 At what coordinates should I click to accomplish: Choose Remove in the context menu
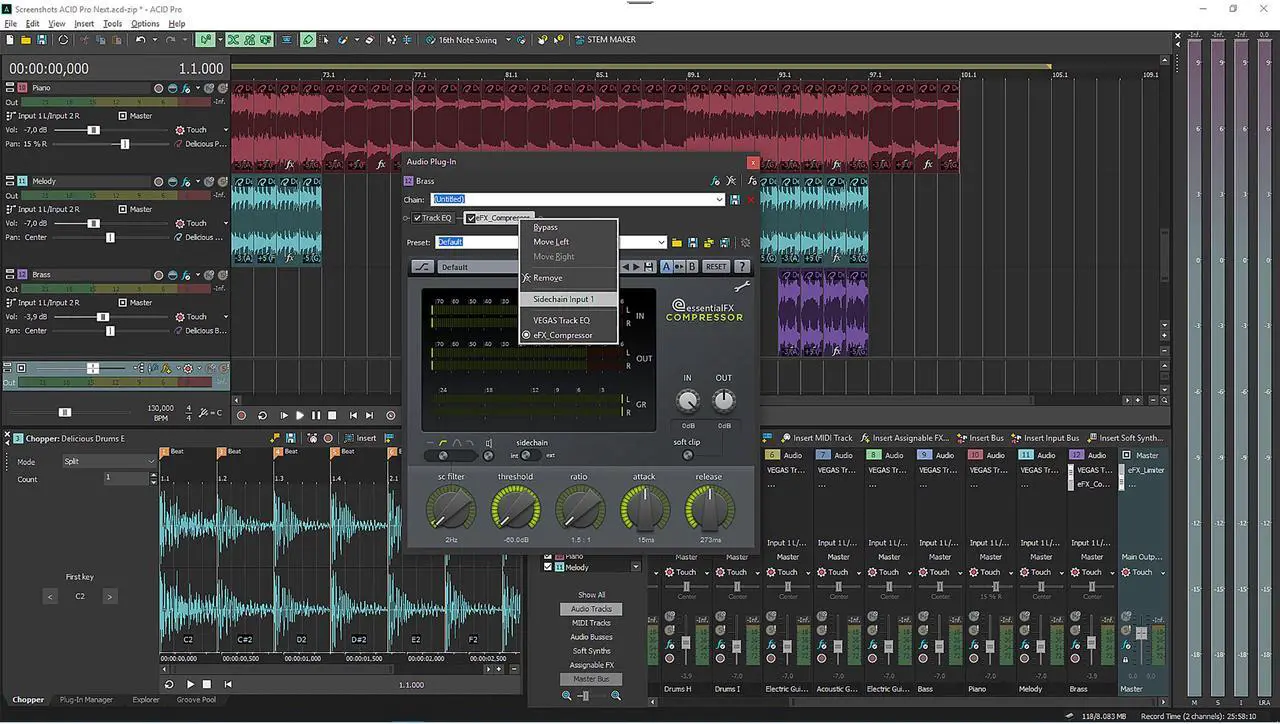547,278
